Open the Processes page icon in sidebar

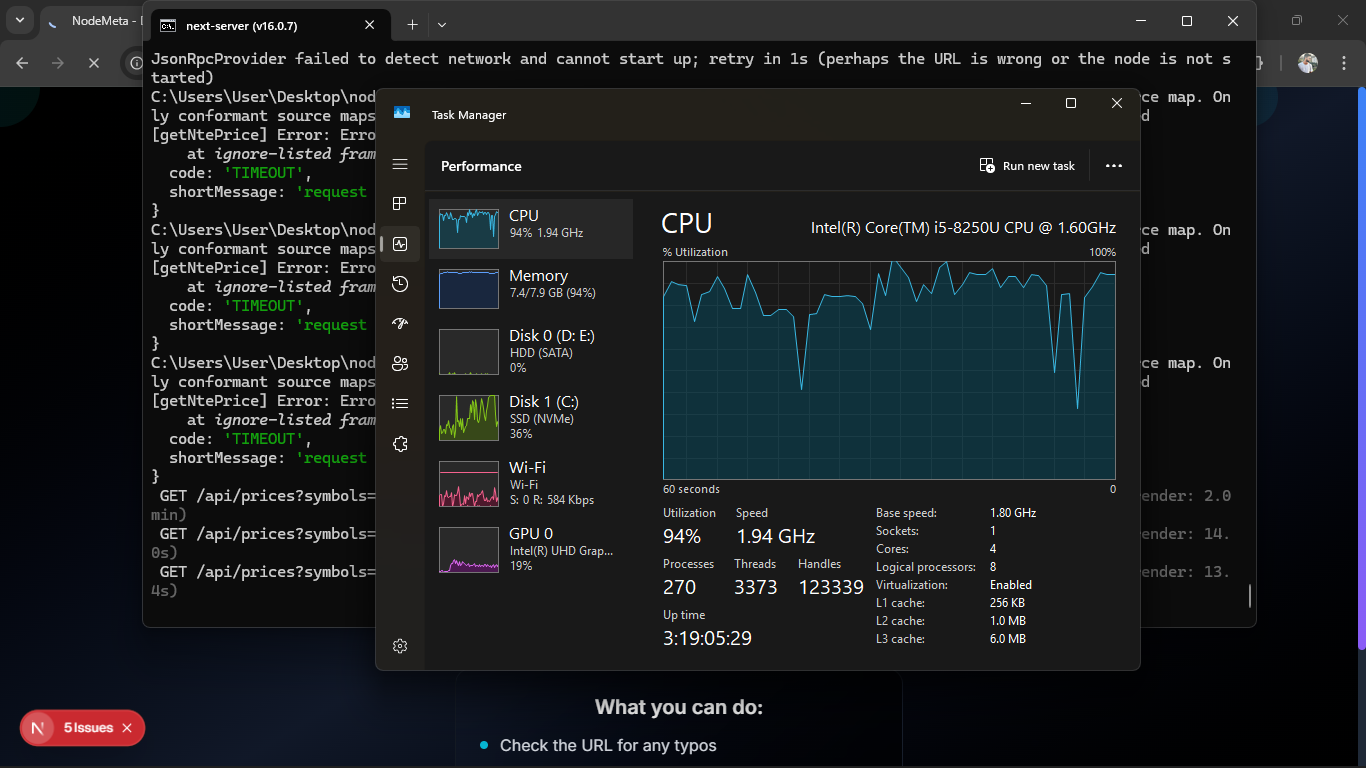pos(400,204)
